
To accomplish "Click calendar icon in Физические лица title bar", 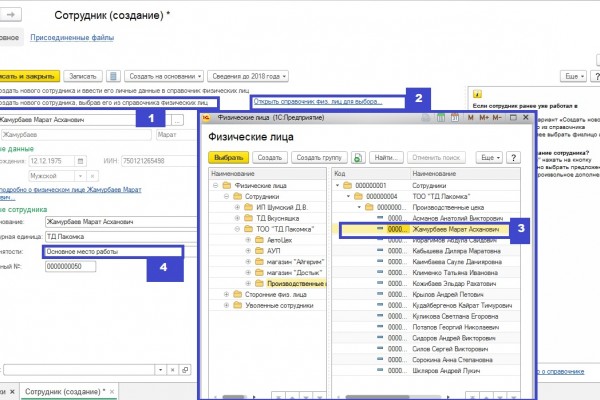I will coord(455,118).
